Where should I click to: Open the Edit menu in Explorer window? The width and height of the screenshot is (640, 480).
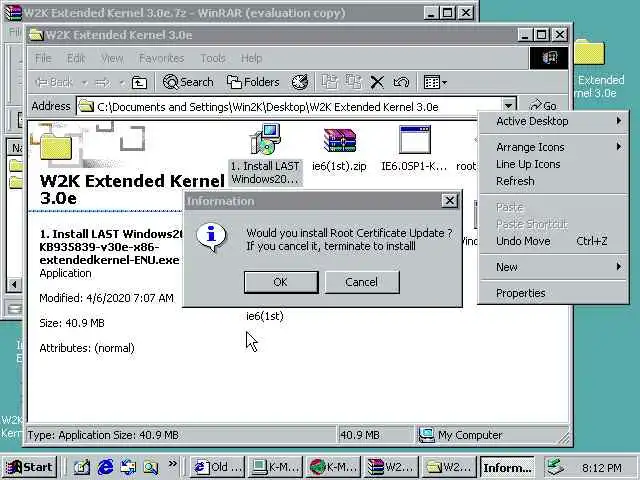click(76, 58)
